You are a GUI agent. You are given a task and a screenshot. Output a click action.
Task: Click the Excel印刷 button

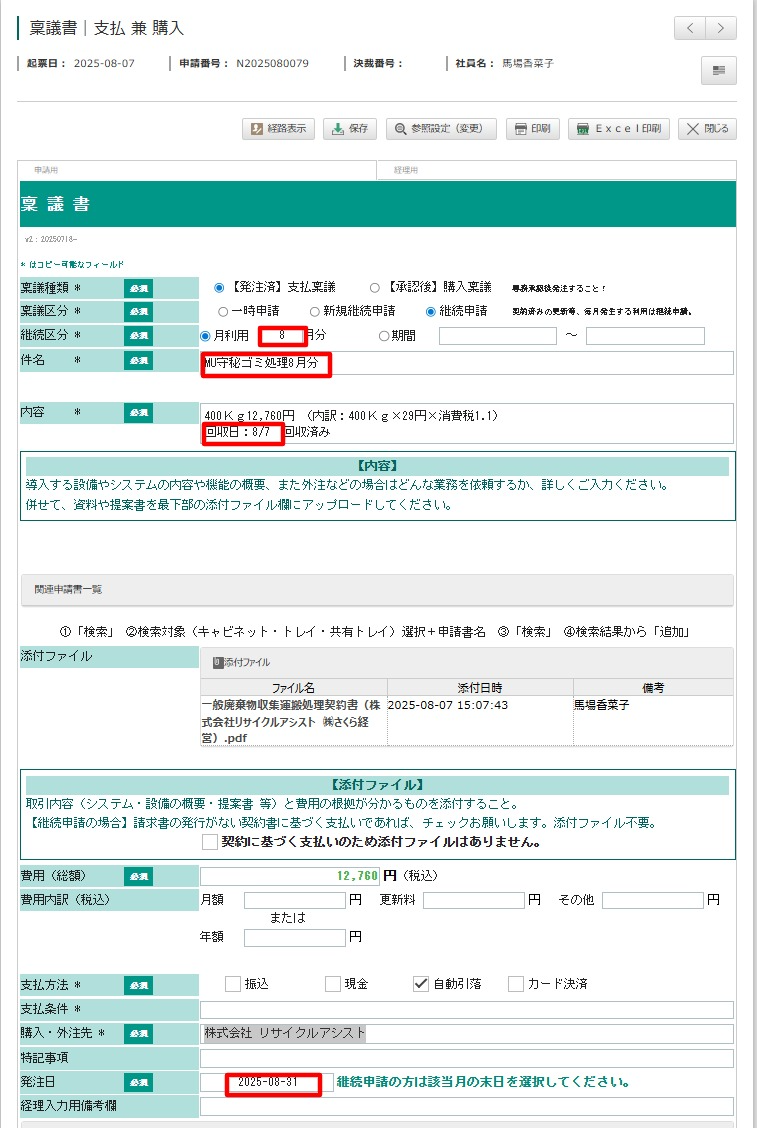tap(619, 129)
